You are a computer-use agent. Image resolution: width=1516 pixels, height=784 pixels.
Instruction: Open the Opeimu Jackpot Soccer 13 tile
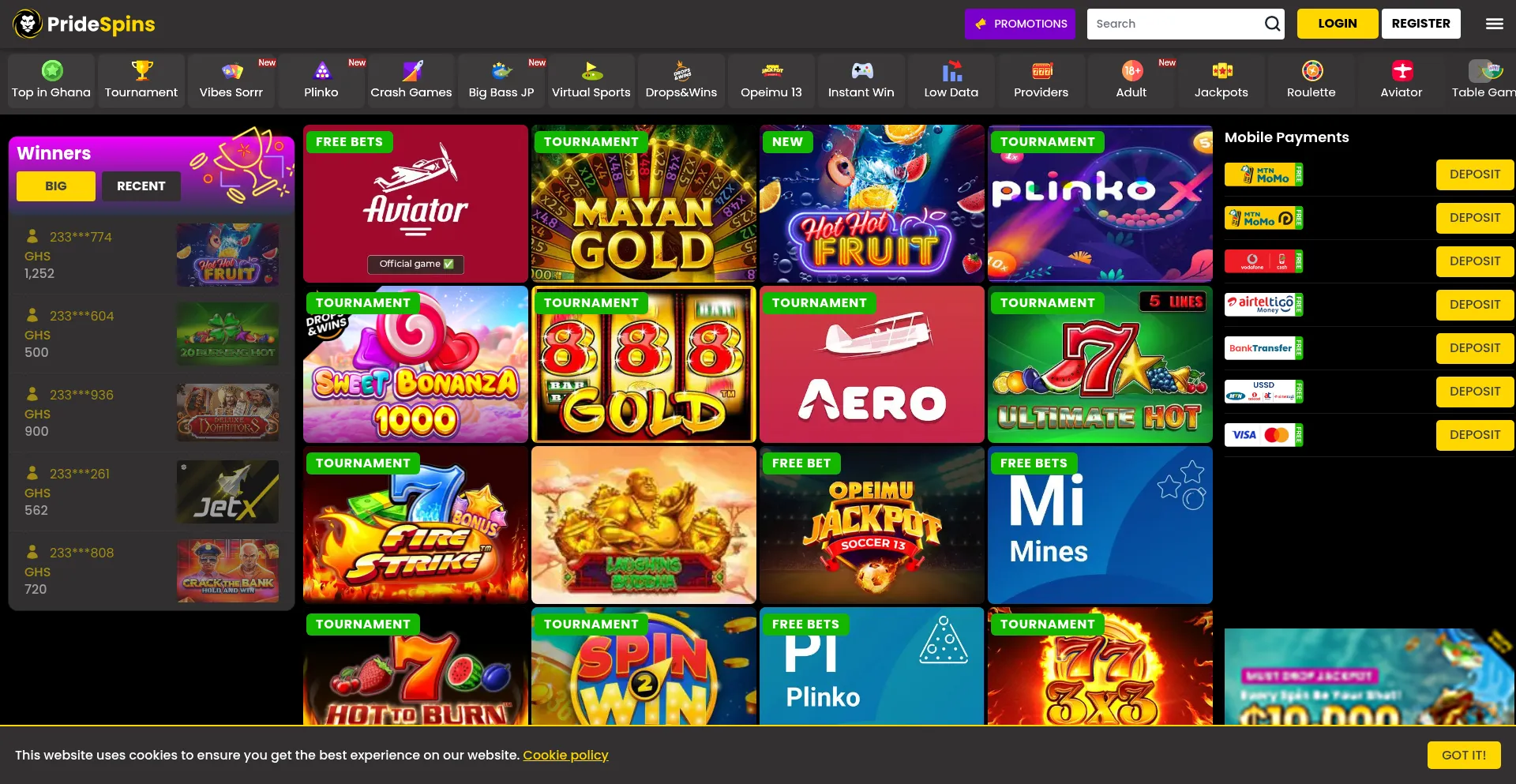[872, 525]
